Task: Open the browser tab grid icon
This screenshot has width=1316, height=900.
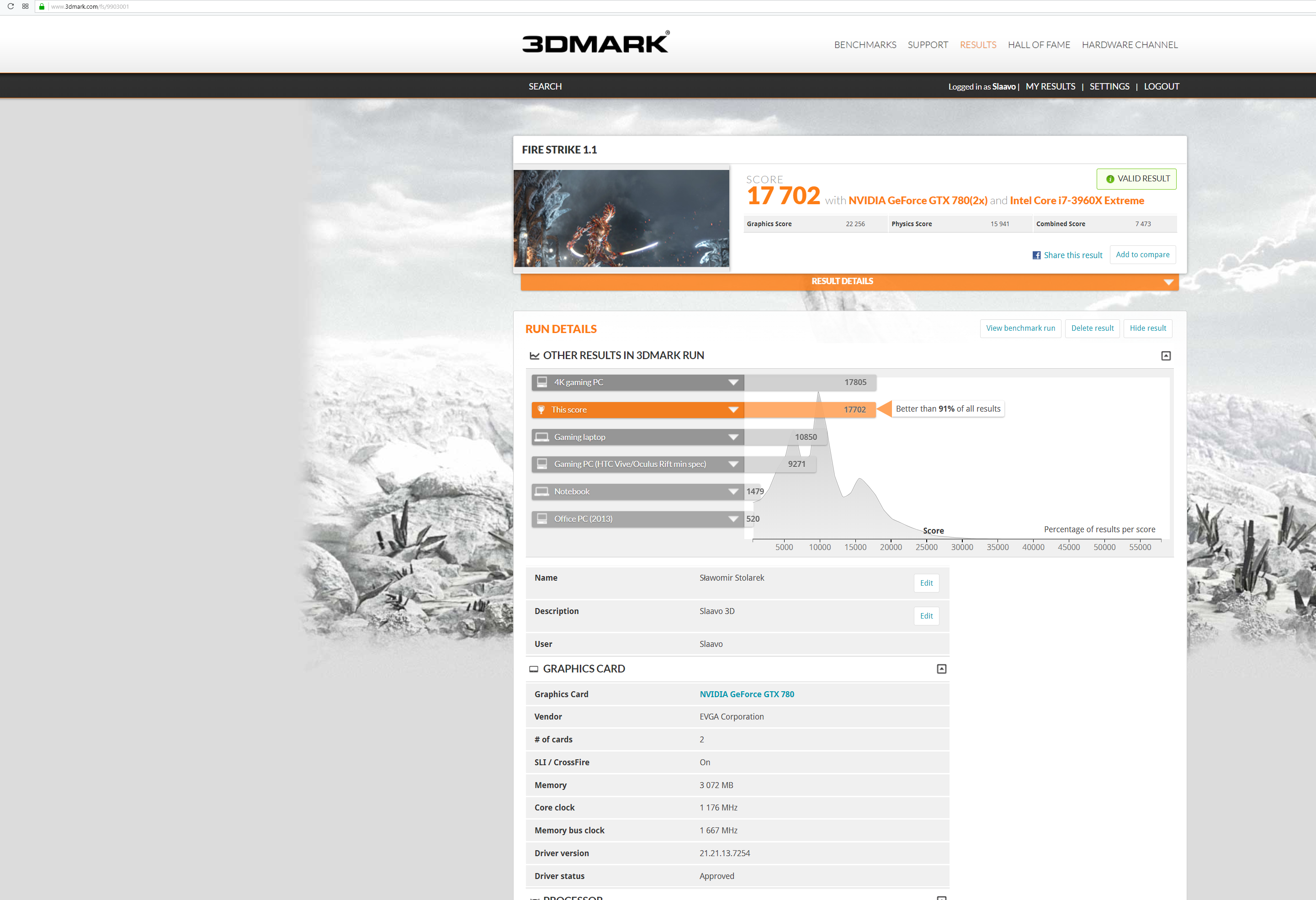Action: tap(26, 6)
